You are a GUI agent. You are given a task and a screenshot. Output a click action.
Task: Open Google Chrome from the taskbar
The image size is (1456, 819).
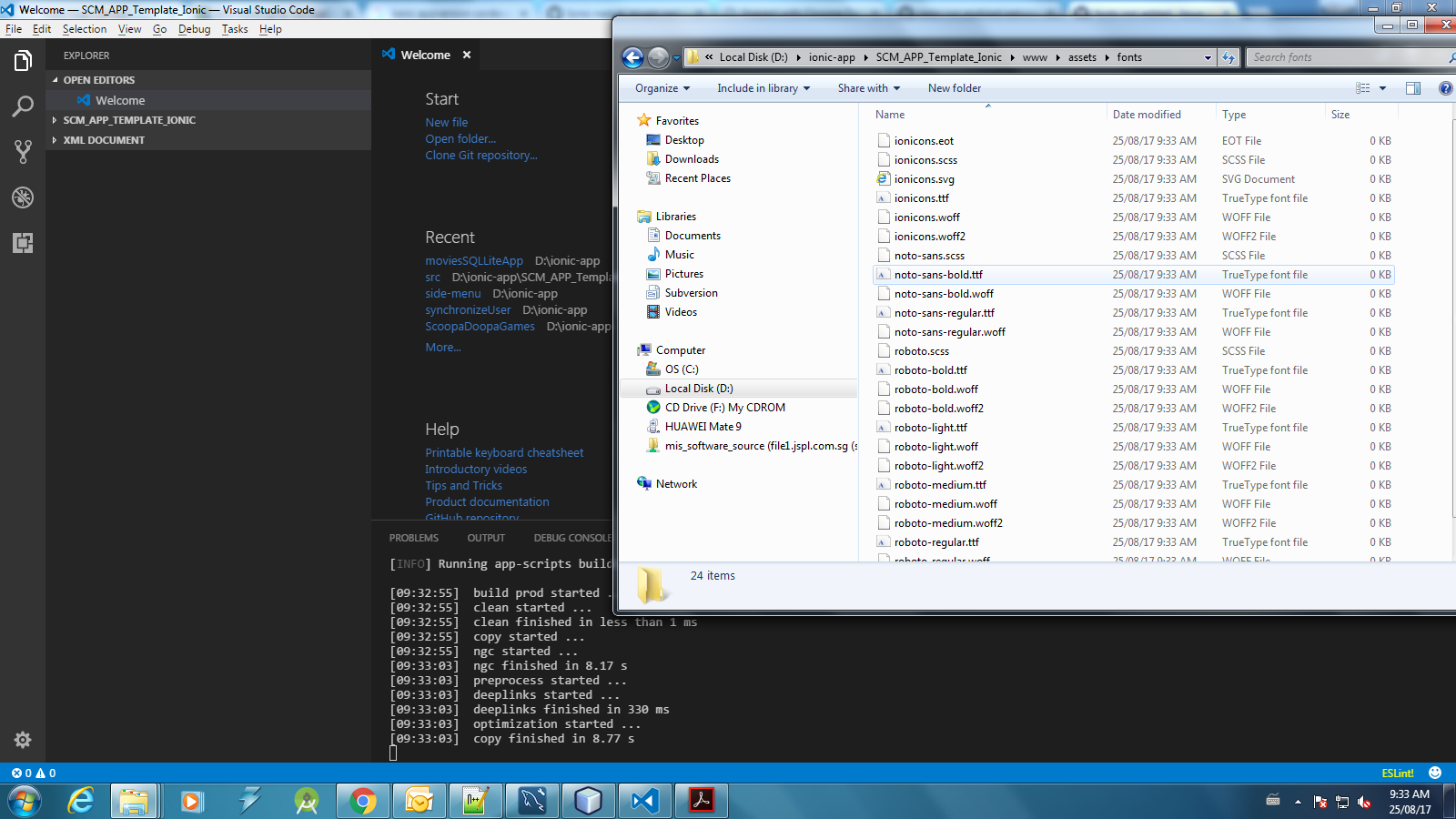pos(363,801)
